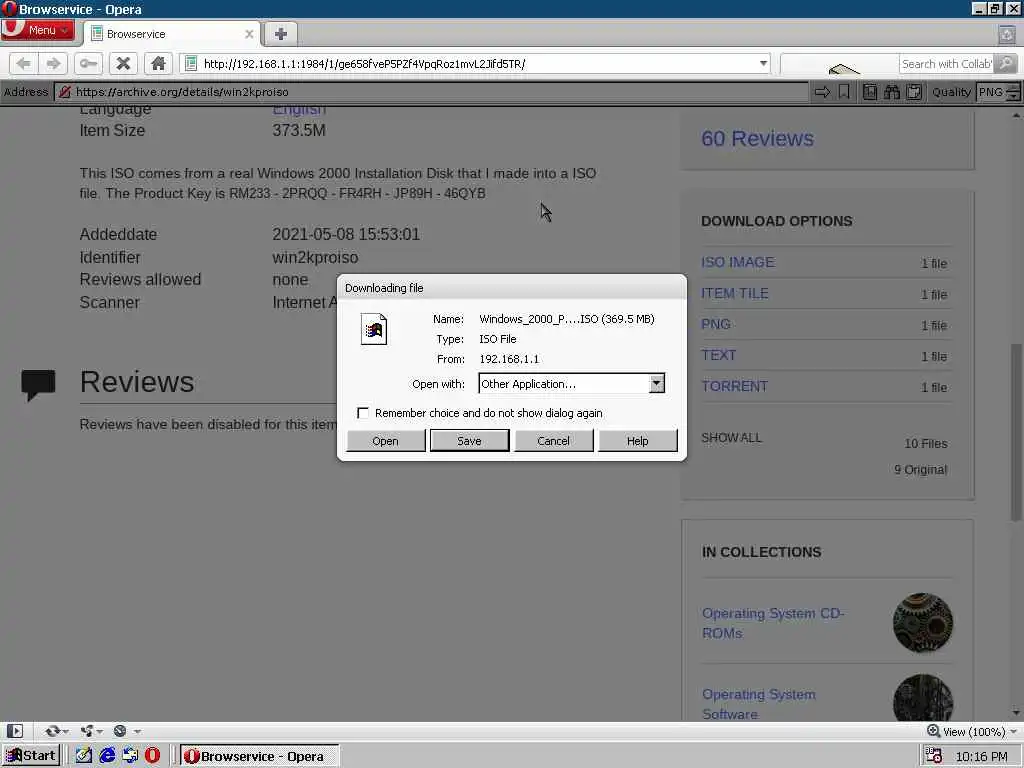Expand the Opera Turbo dropdown arrow
Viewport: 1024px width, 768px height.
point(137,731)
